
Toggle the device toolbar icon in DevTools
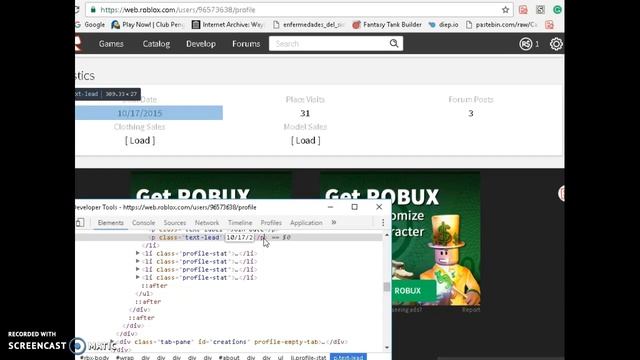pyautogui.click(x=80, y=222)
